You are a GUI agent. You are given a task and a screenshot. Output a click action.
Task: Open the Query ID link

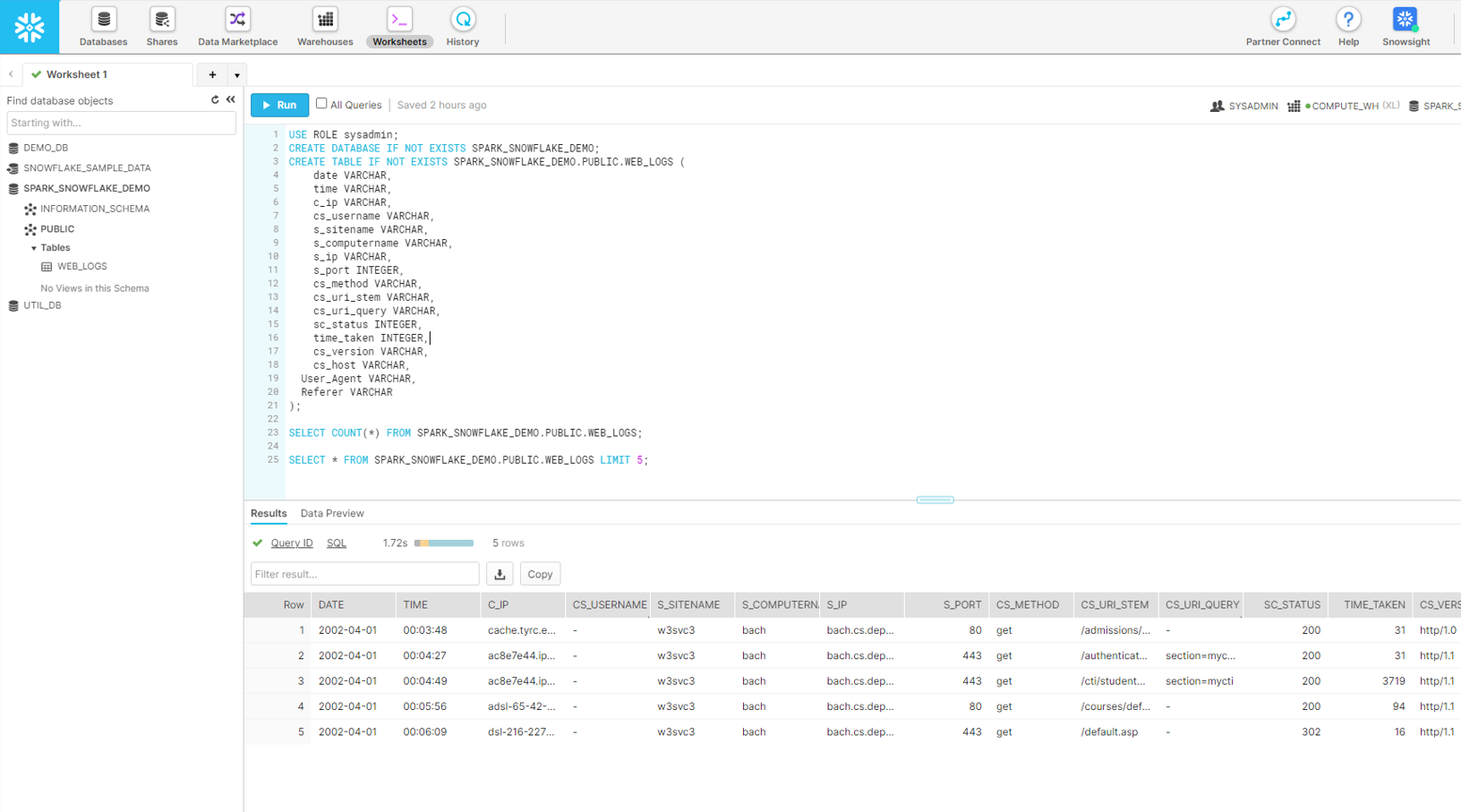click(x=292, y=543)
